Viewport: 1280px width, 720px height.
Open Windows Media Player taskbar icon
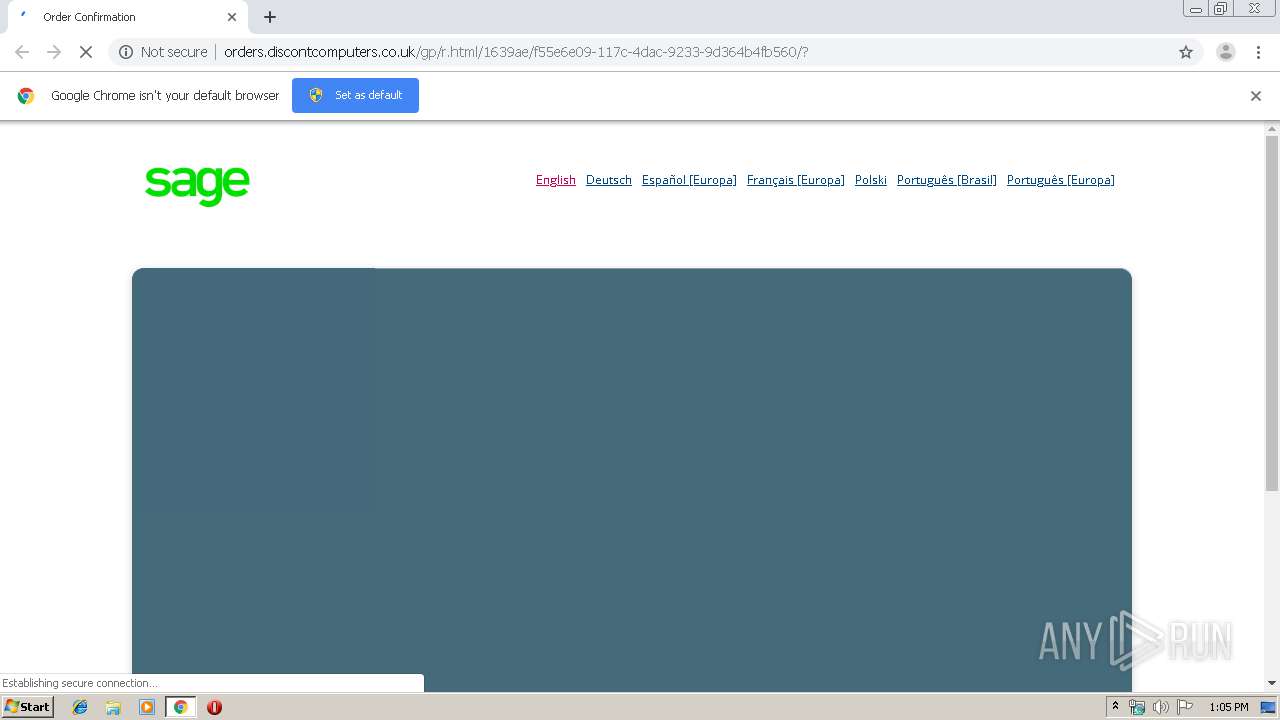147,707
